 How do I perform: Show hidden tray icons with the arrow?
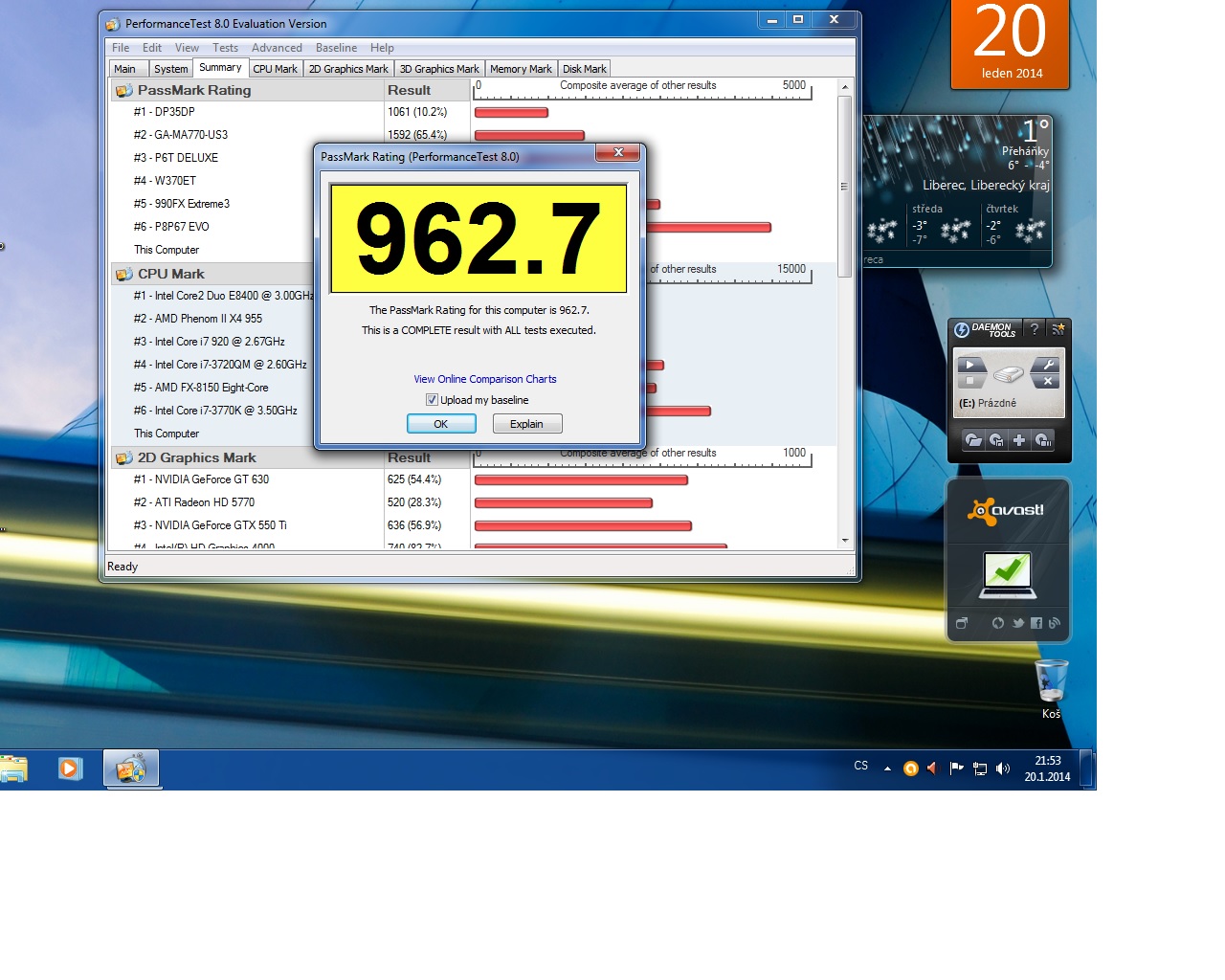click(x=887, y=768)
